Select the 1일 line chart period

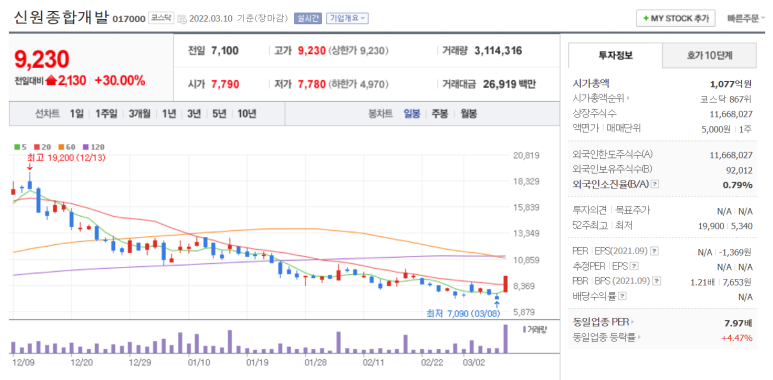76,114
